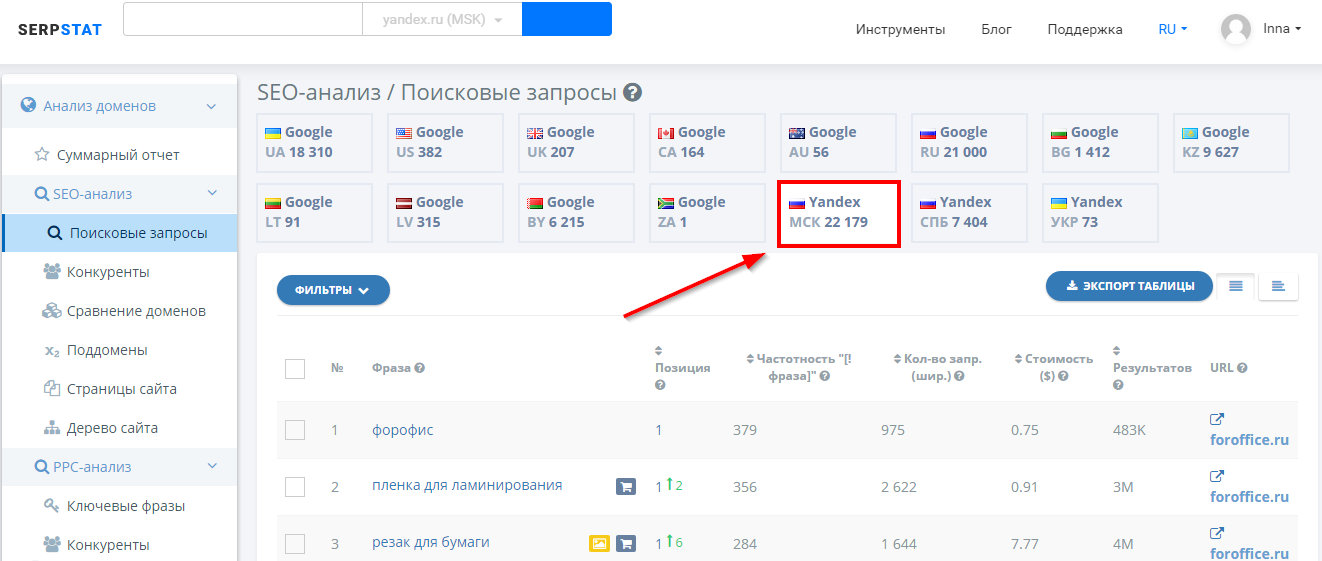Click the Фраза column help icon

[420, 368]
